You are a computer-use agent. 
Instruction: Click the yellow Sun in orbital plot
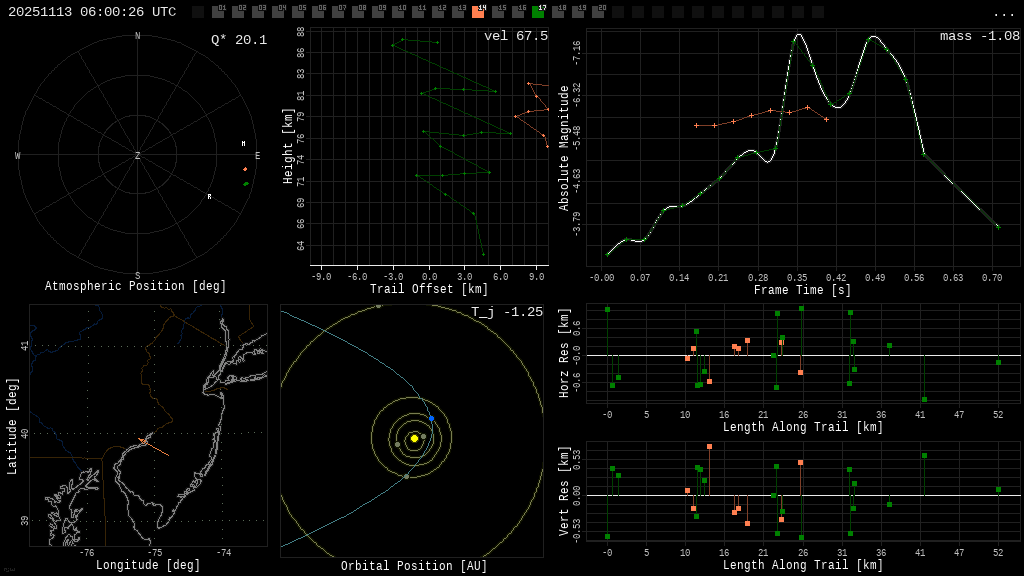coord(414,439)
